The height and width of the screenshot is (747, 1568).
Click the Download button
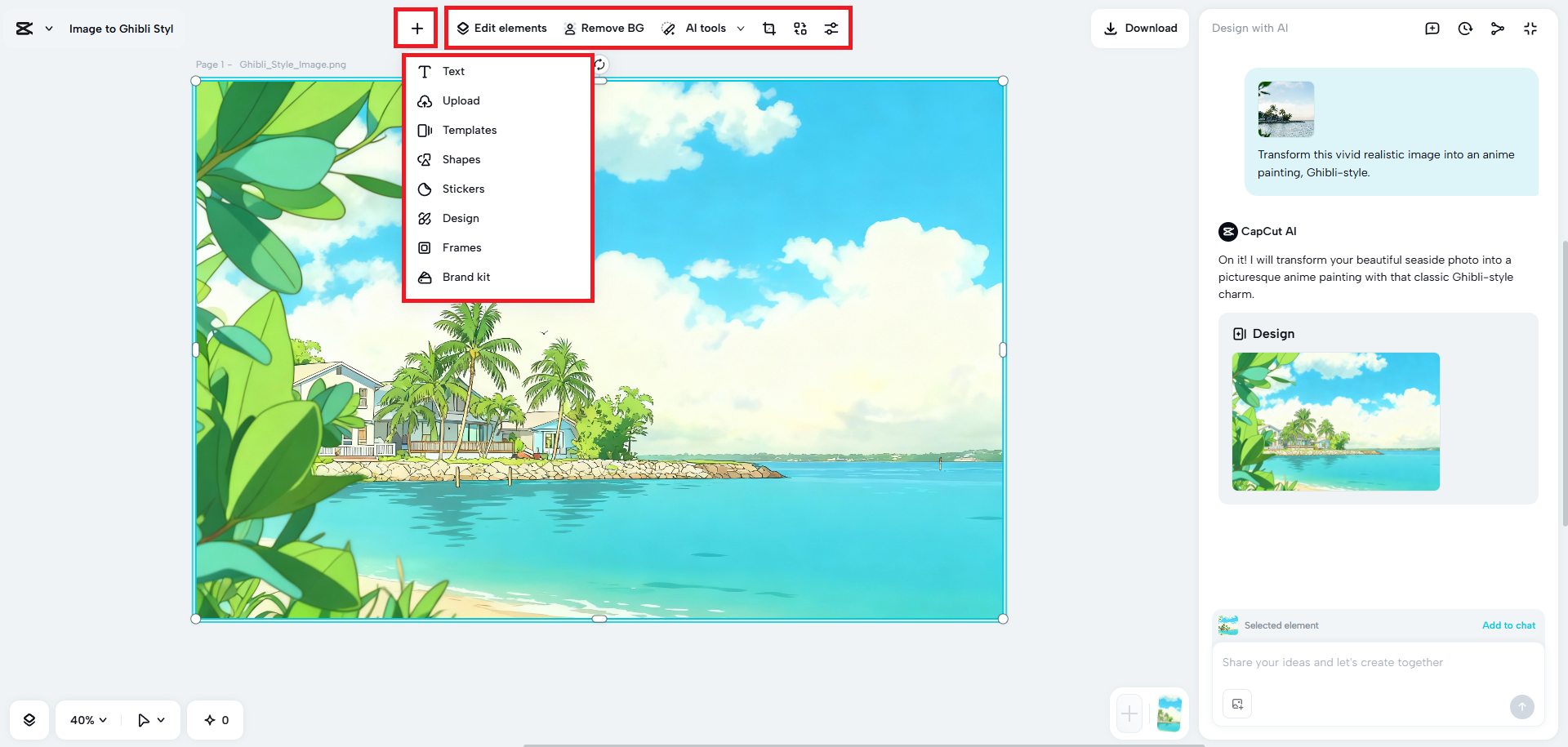[x=1140, y=29]
